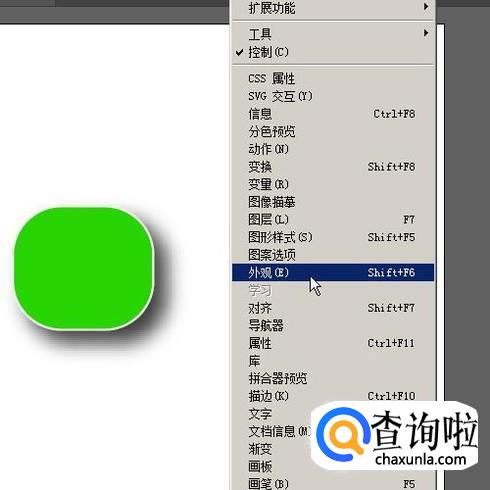The image size is (490, 490).
Task: Open 描边(K) stroke panel entry
Action: (333, 396)
